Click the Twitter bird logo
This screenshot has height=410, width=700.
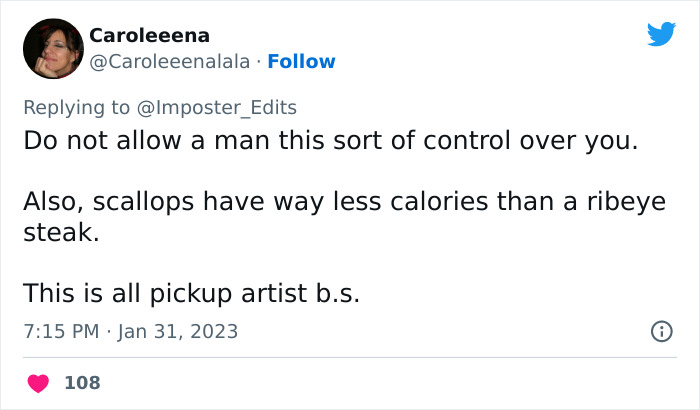(x=661, y=35)
